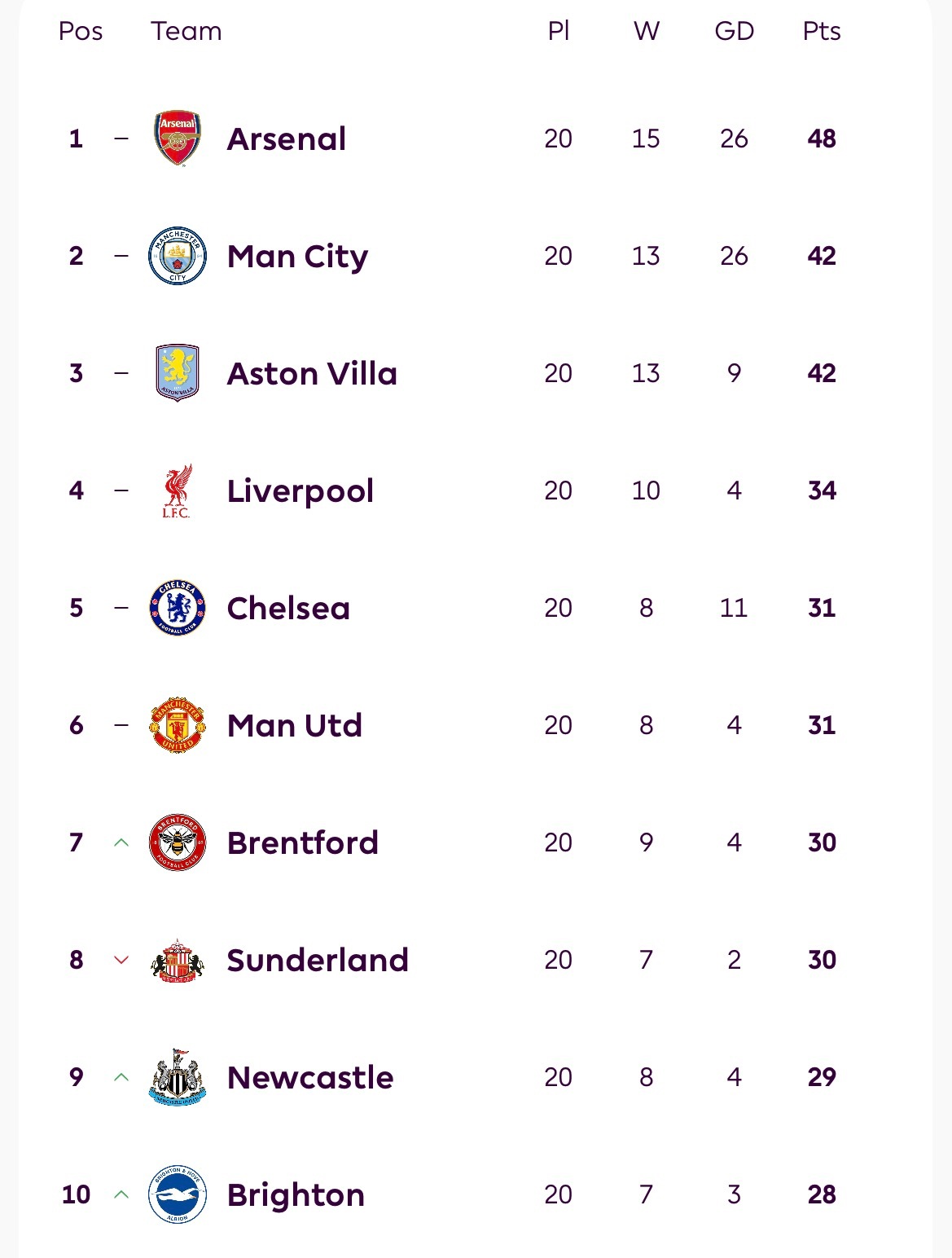Click the Brentford bee badge
Viewport: 952px width, 1258px height.
coord(178,842)
